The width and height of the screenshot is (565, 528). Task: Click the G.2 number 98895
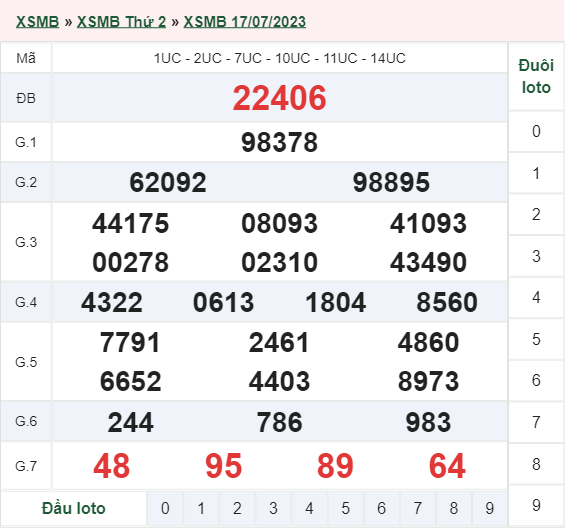tap(391, 182)
